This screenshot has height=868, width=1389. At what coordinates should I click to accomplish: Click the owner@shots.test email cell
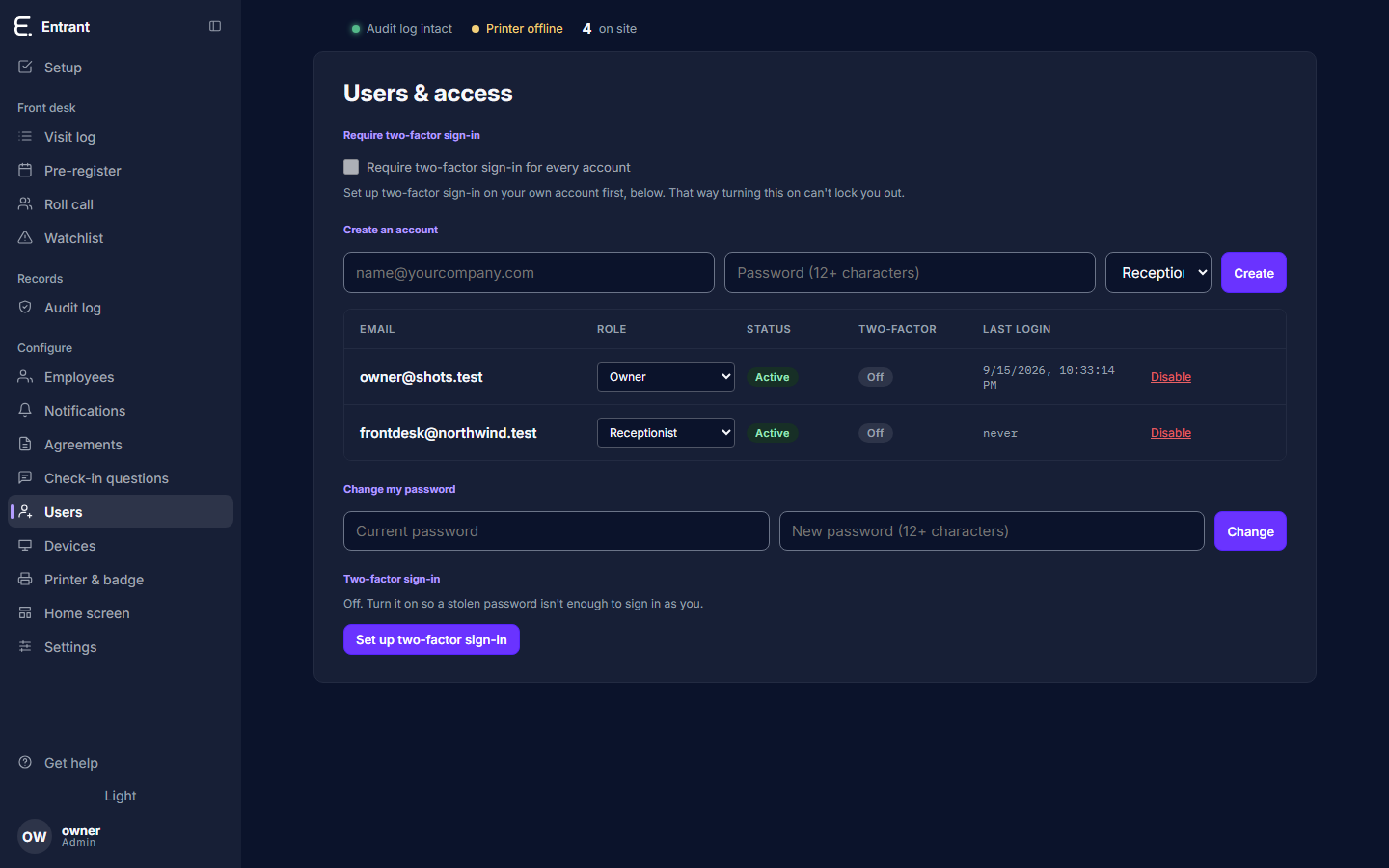pos(422,377)
